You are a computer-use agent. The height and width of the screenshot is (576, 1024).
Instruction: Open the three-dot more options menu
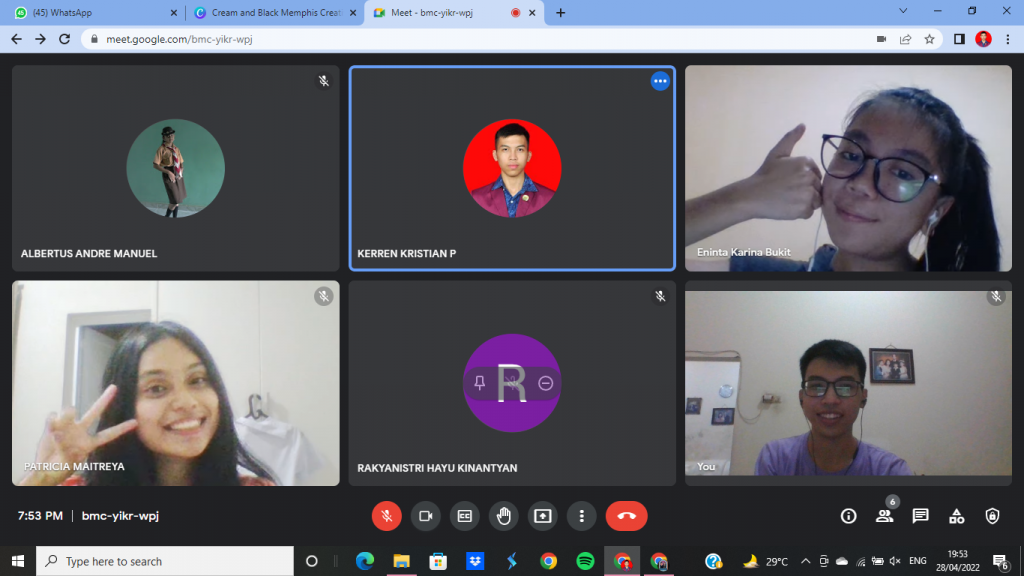(581, 516)
